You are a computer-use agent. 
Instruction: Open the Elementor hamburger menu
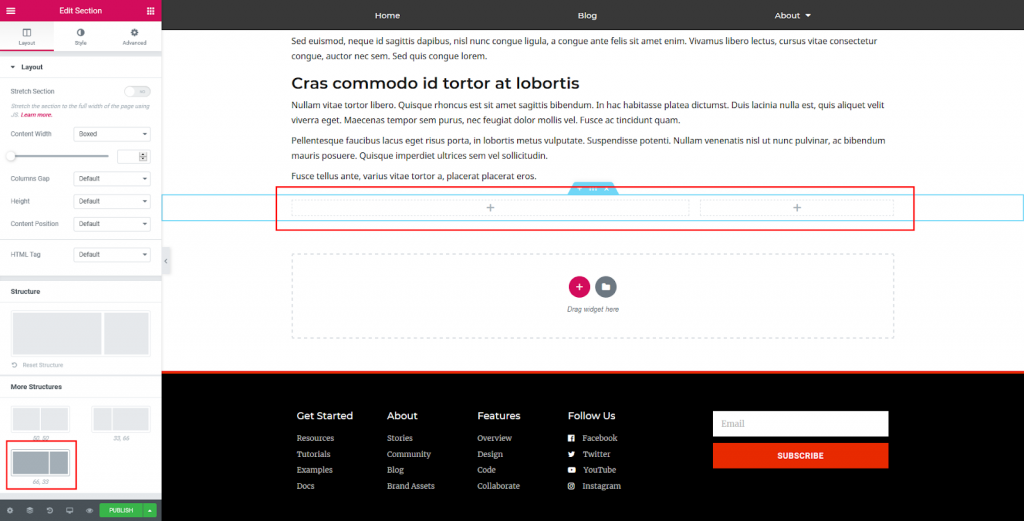[11, 10]
